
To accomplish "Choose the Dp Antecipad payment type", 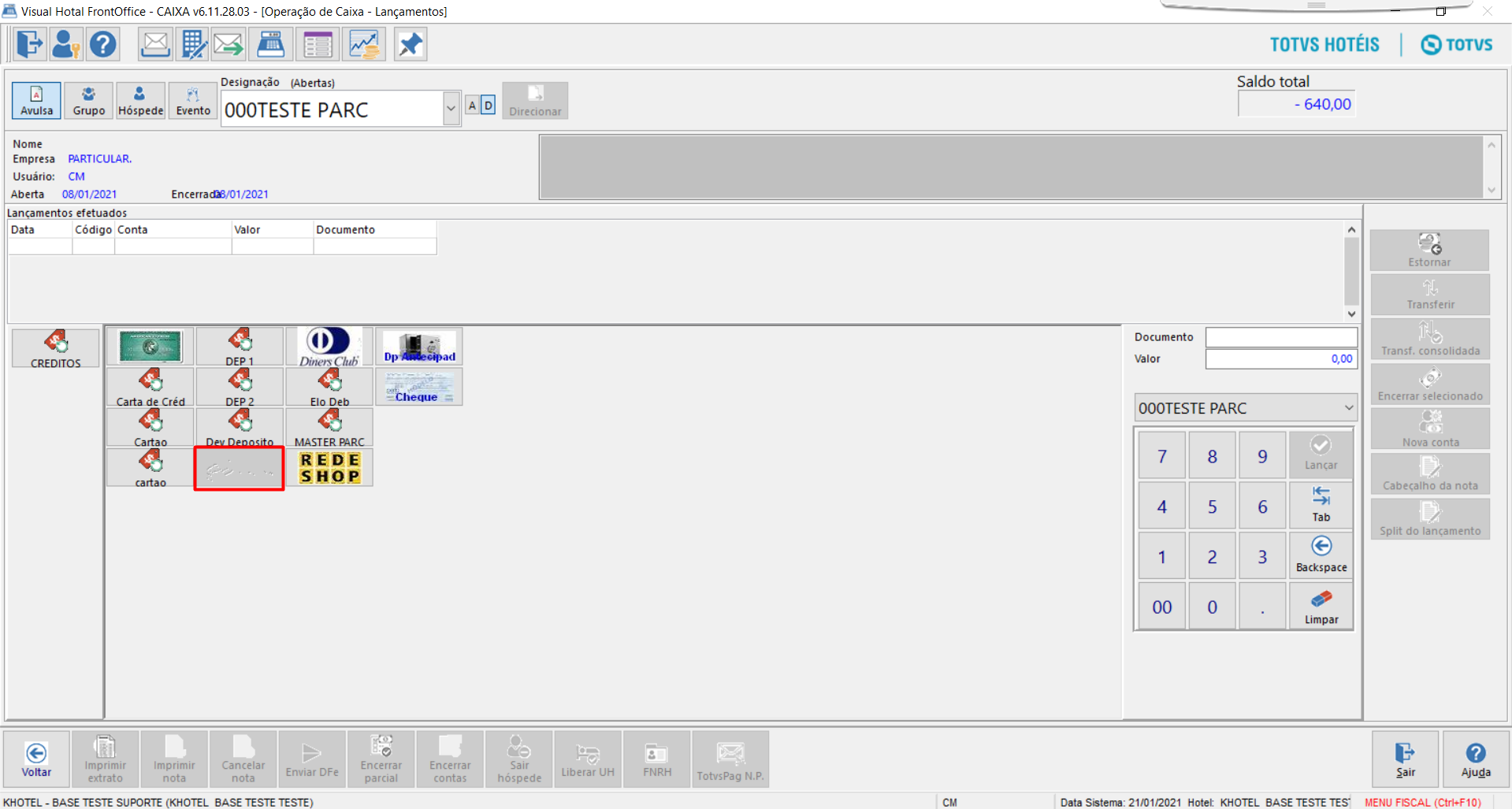I will [x=419, y=347].
